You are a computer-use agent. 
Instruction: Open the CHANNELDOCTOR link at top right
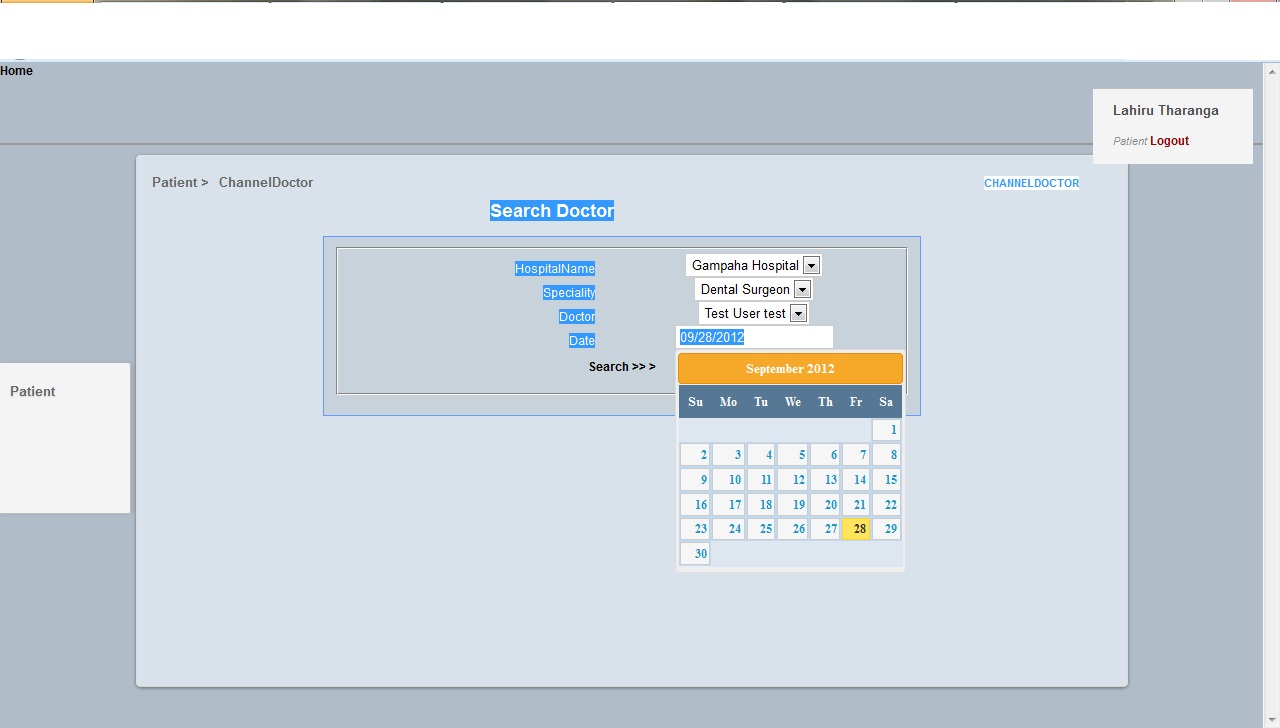[x=1031, y=183]
